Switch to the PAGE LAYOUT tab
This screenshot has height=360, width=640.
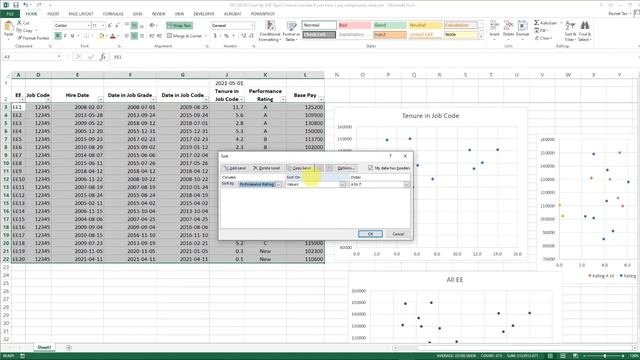click(x=81, y=14)
